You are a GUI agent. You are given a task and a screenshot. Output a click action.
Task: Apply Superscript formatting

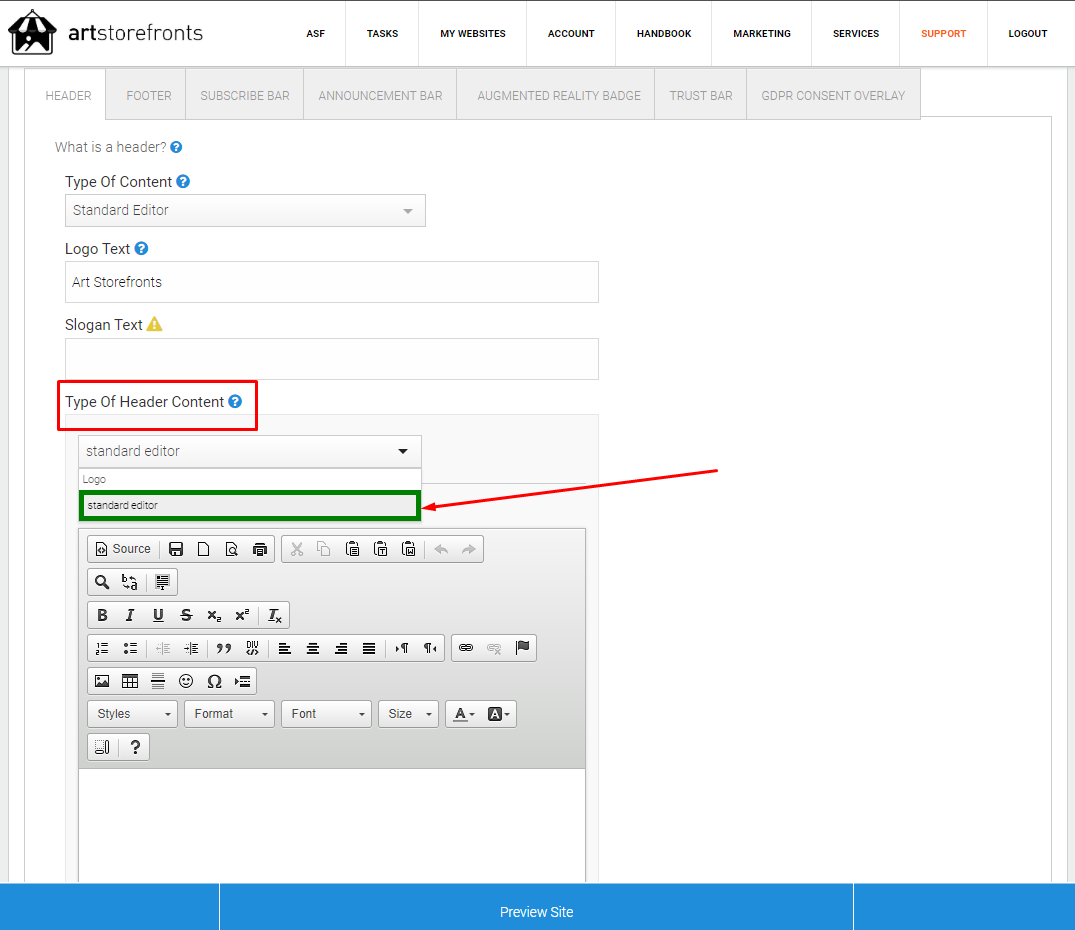point(242,615)
